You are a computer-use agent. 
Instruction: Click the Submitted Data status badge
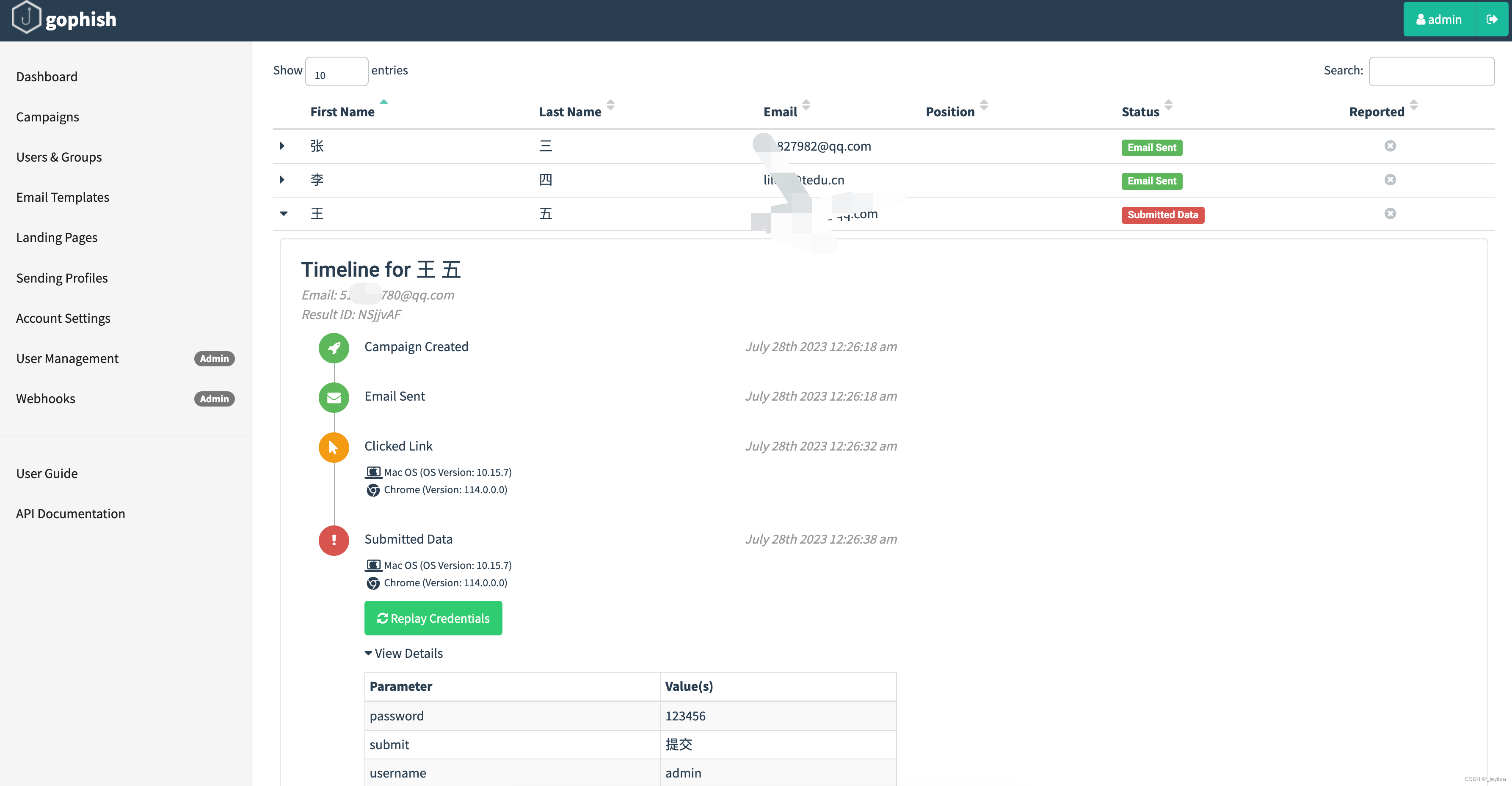1163,215
